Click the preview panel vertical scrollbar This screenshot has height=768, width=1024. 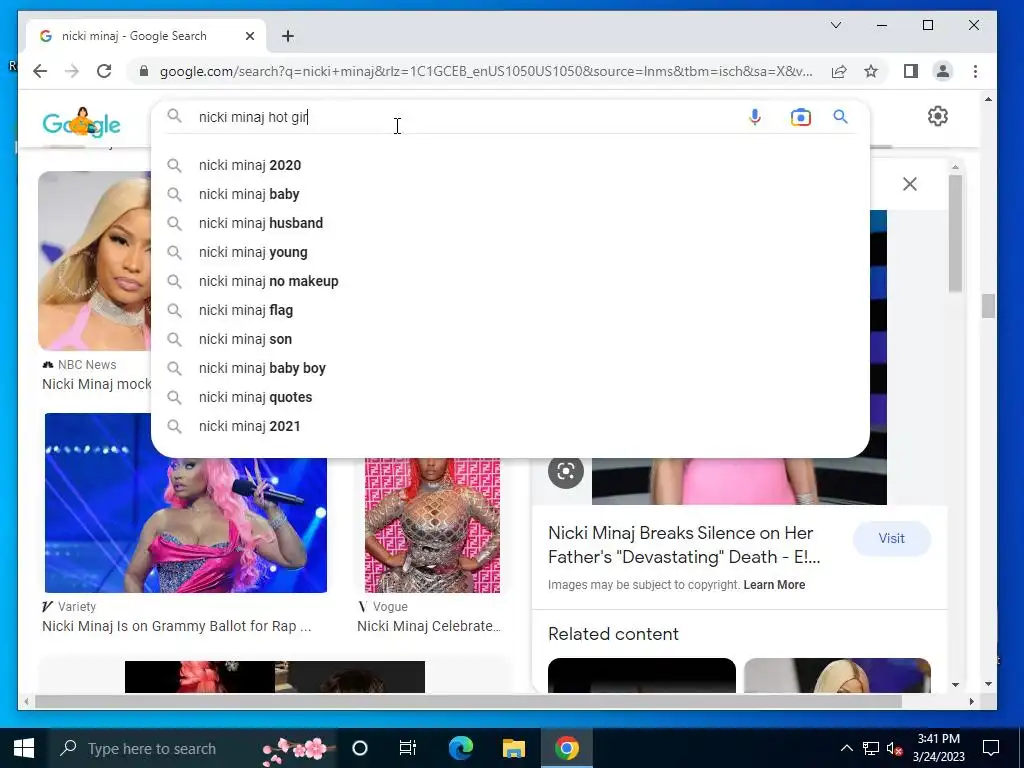(955, 232)
